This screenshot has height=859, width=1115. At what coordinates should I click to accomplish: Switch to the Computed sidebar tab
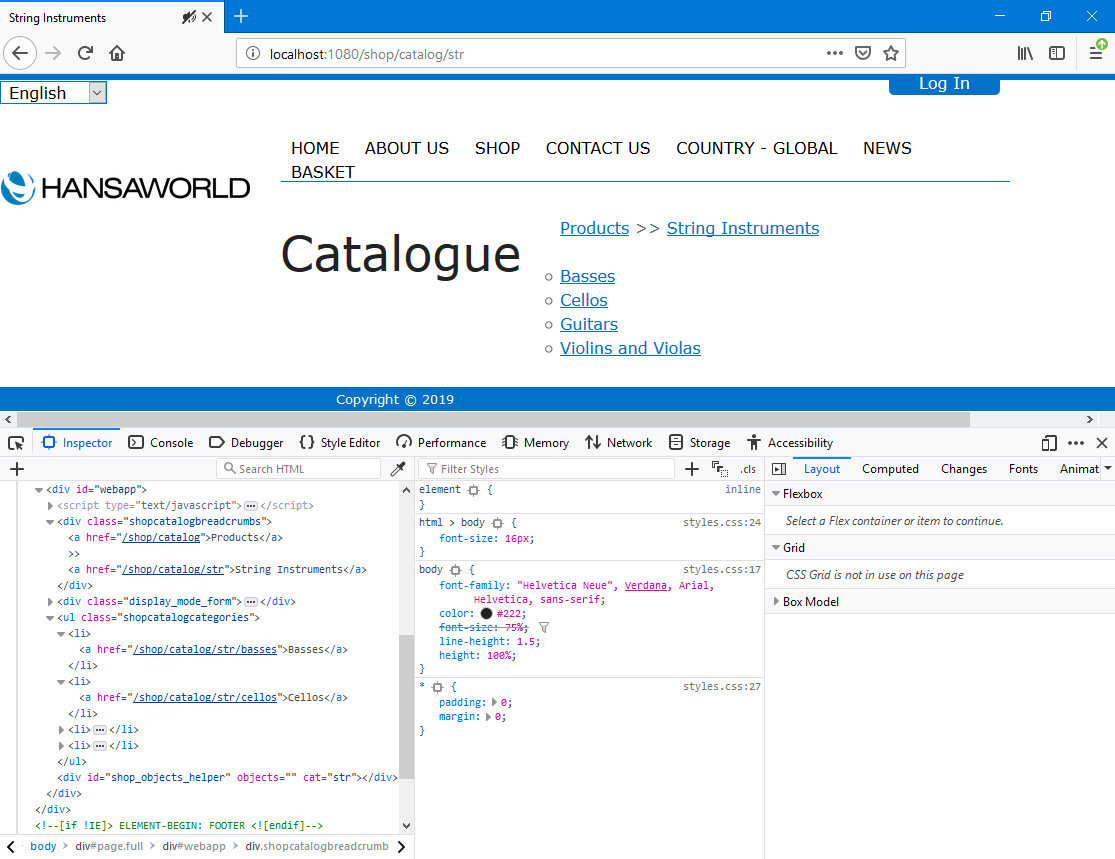coord(890,469)
